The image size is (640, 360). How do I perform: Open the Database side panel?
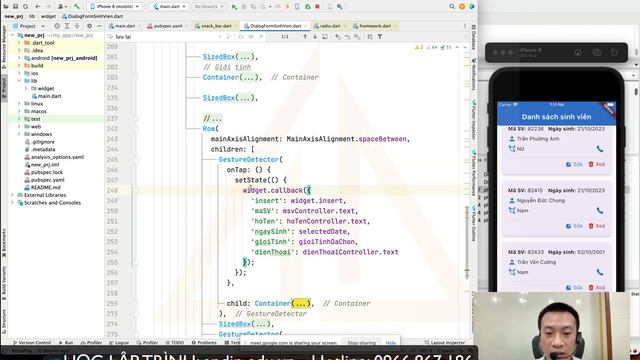tap(473, 38)
